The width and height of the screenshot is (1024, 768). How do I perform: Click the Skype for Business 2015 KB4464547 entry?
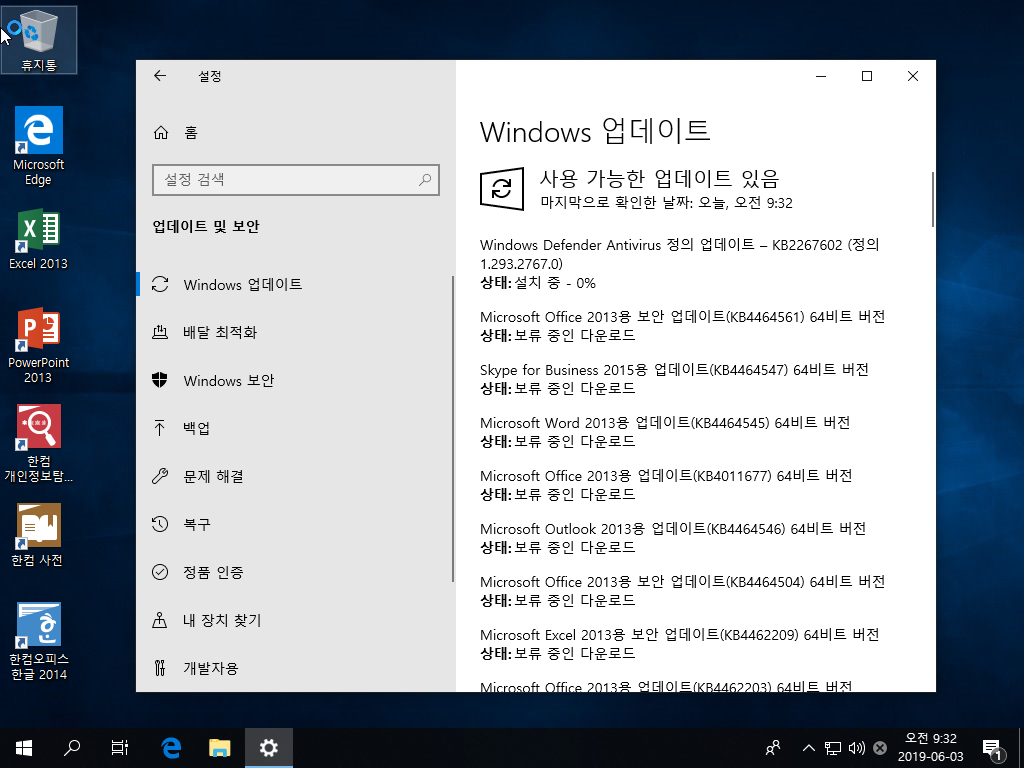(674, 379)
